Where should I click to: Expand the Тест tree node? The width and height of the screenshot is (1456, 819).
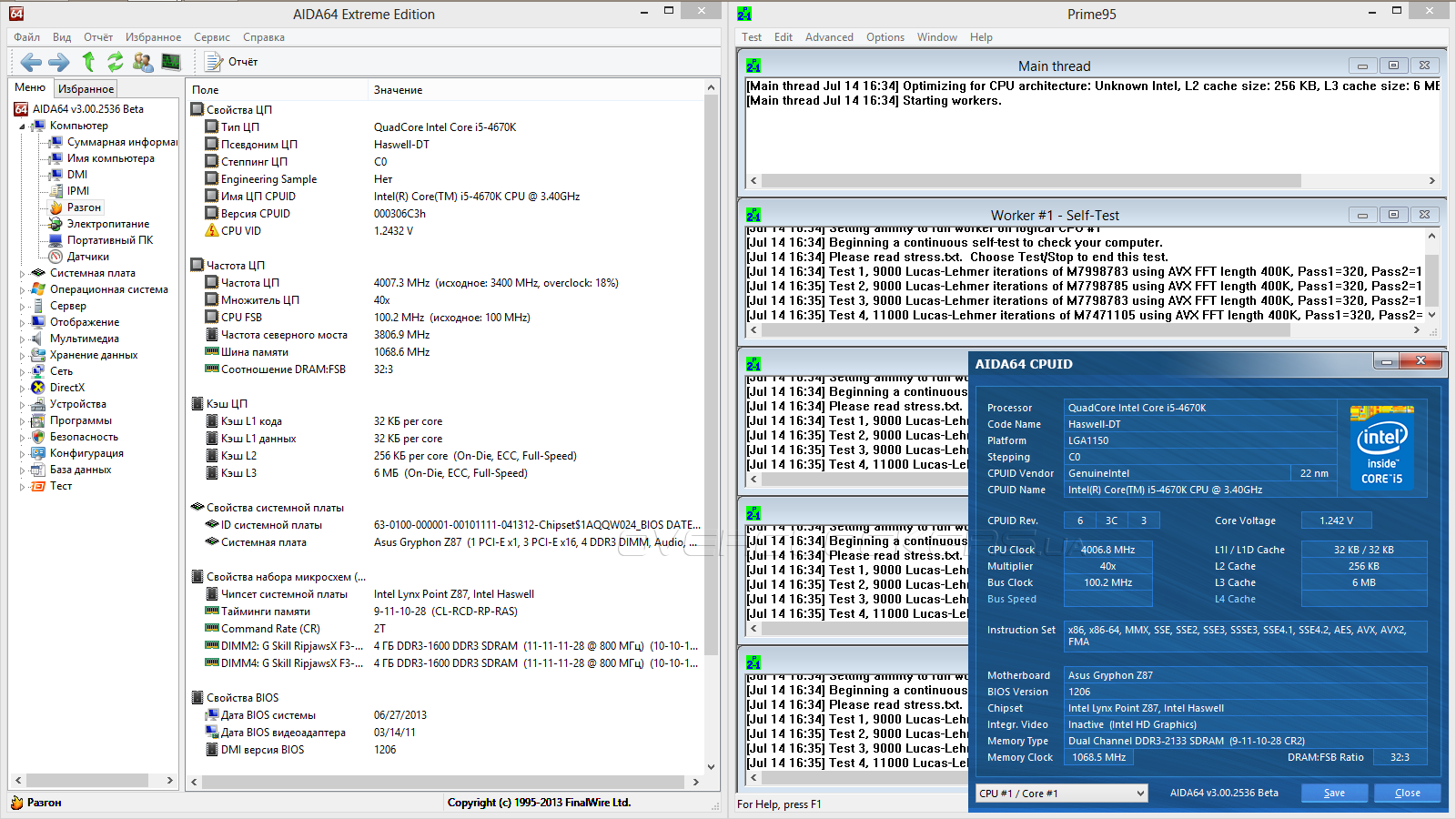point(23,487)
